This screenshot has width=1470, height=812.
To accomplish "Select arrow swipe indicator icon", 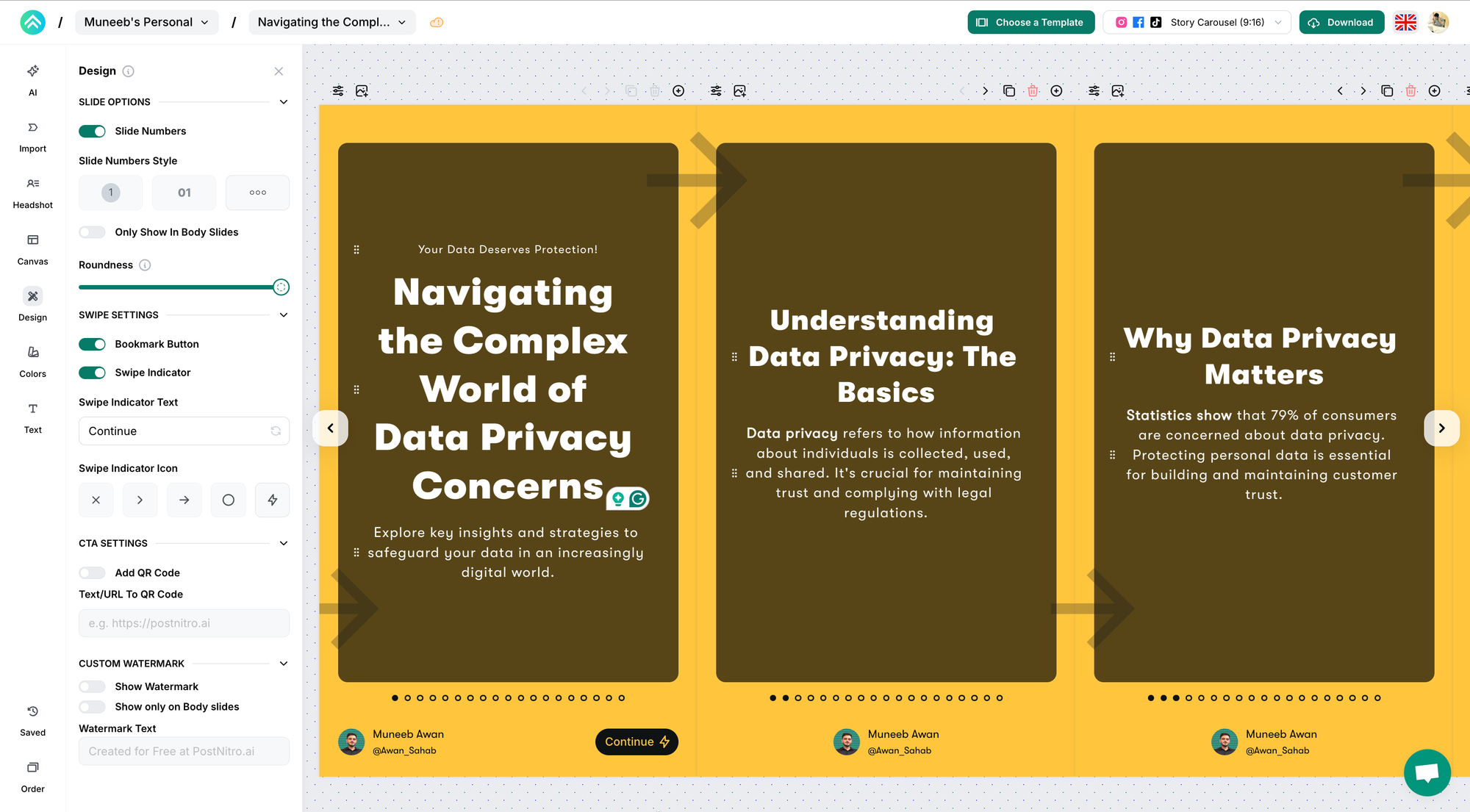I will coord(184,500).
